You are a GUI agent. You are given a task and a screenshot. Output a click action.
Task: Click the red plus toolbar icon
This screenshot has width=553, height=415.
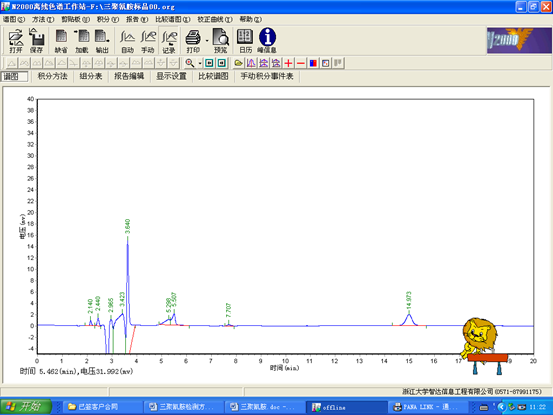(288, 63)
